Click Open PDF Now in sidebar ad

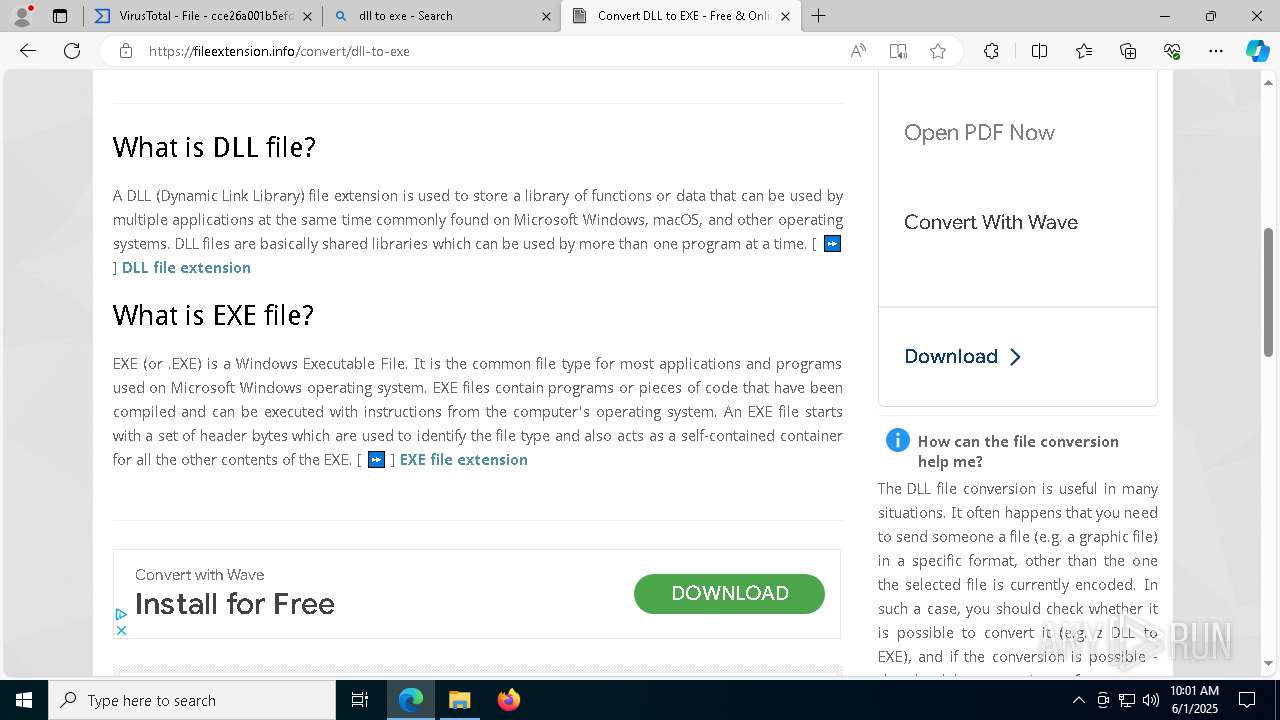[979, 133]
